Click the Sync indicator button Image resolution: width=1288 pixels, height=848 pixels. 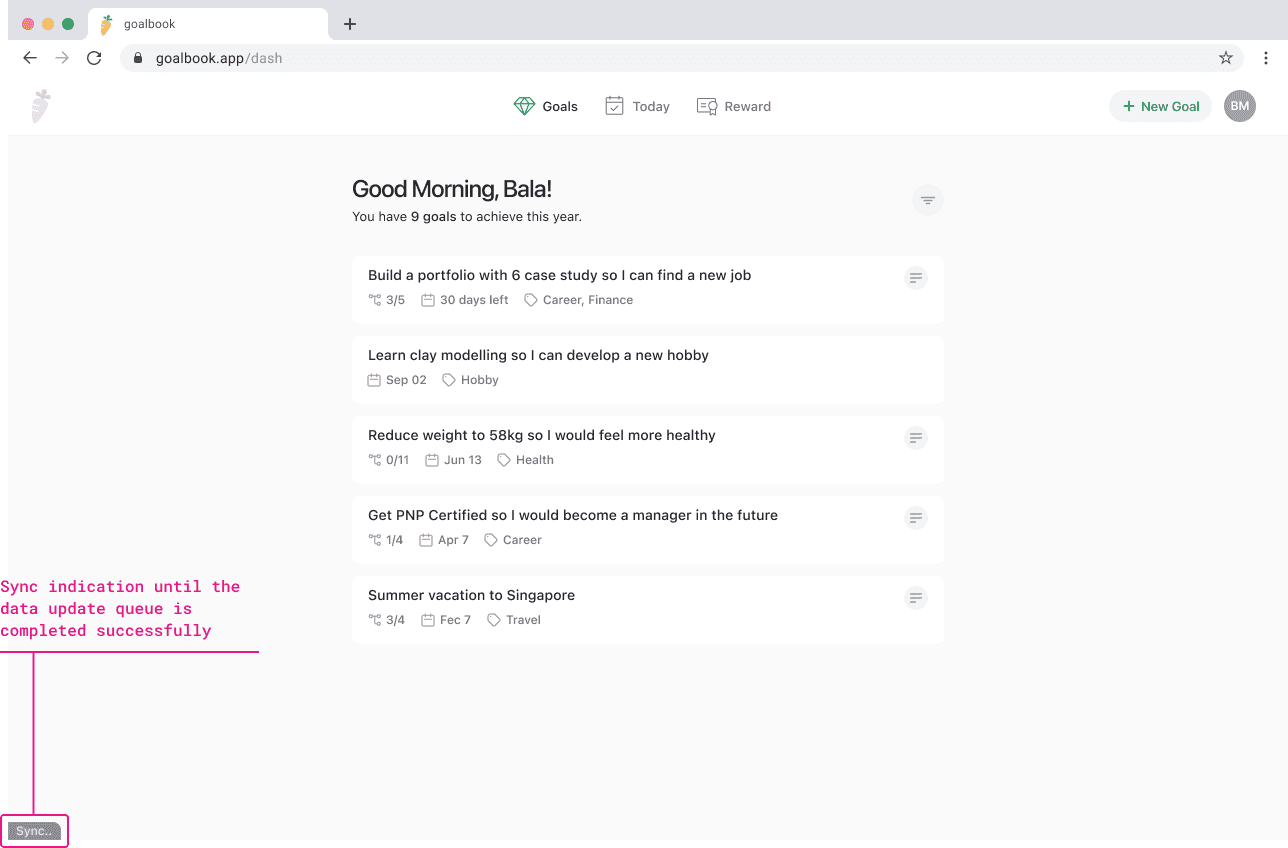(x=34, y=831)
